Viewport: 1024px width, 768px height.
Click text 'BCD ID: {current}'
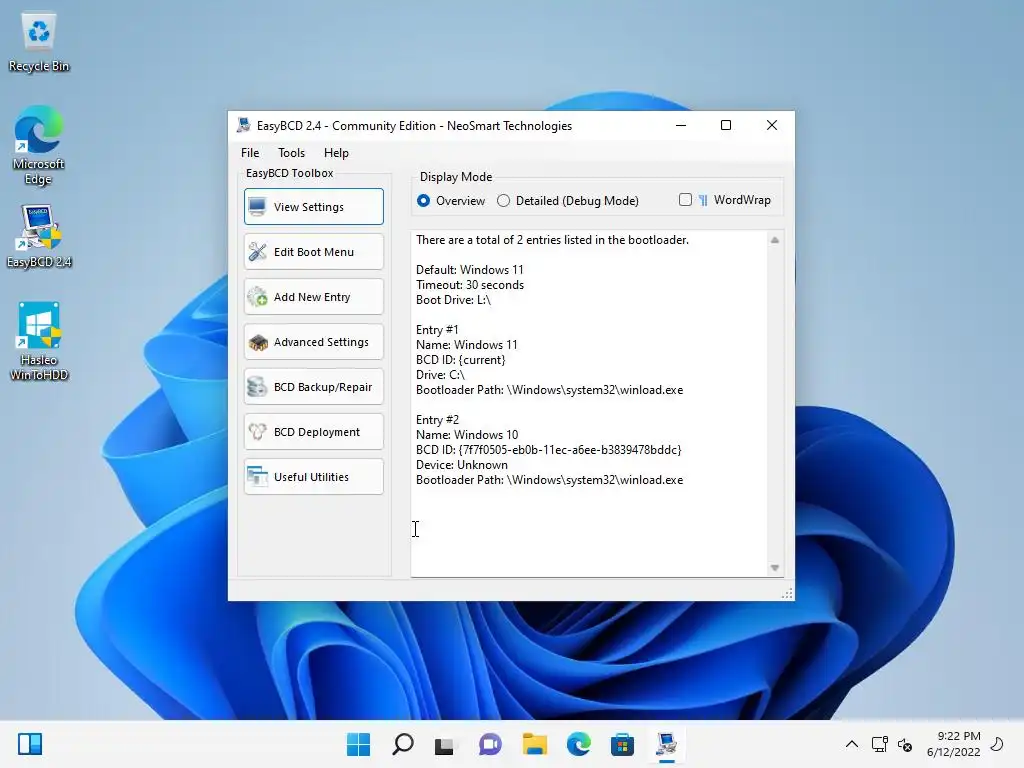pos(460,360)
